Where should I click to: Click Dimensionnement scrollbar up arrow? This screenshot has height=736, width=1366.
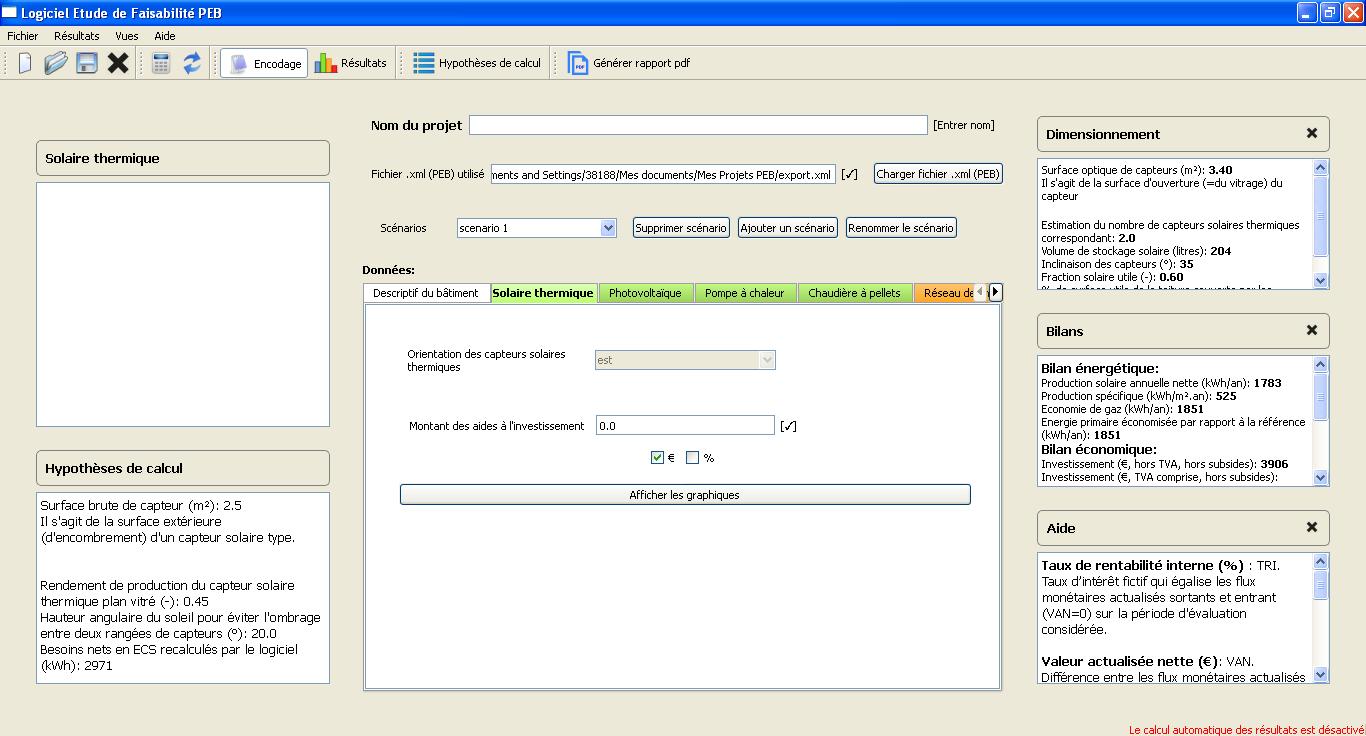[x=1320, y=168]
